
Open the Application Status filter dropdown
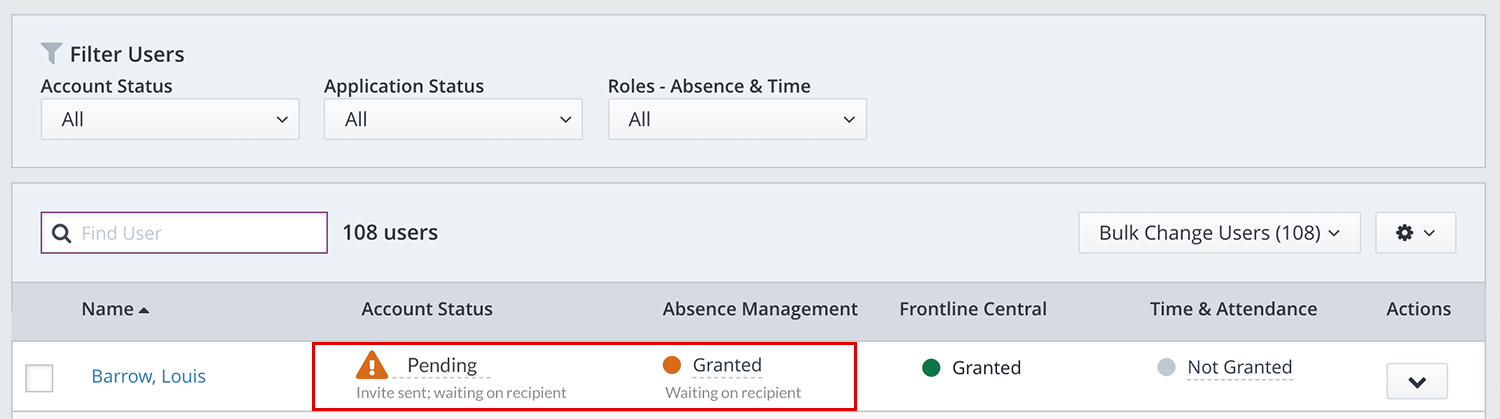tap(453, 120)
